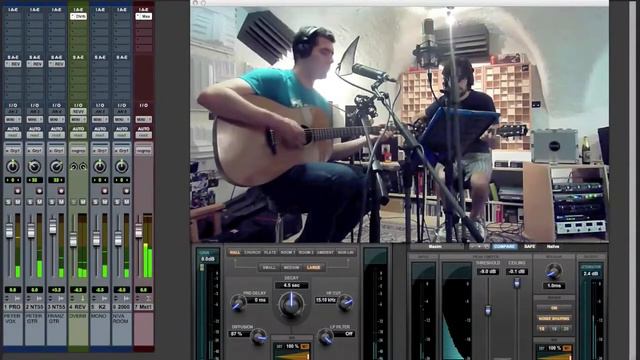Click NOISE SHAPING button in limiter
Image resolution: width=640 pixels, height=360 pixels.
click(x=554, y=318)
